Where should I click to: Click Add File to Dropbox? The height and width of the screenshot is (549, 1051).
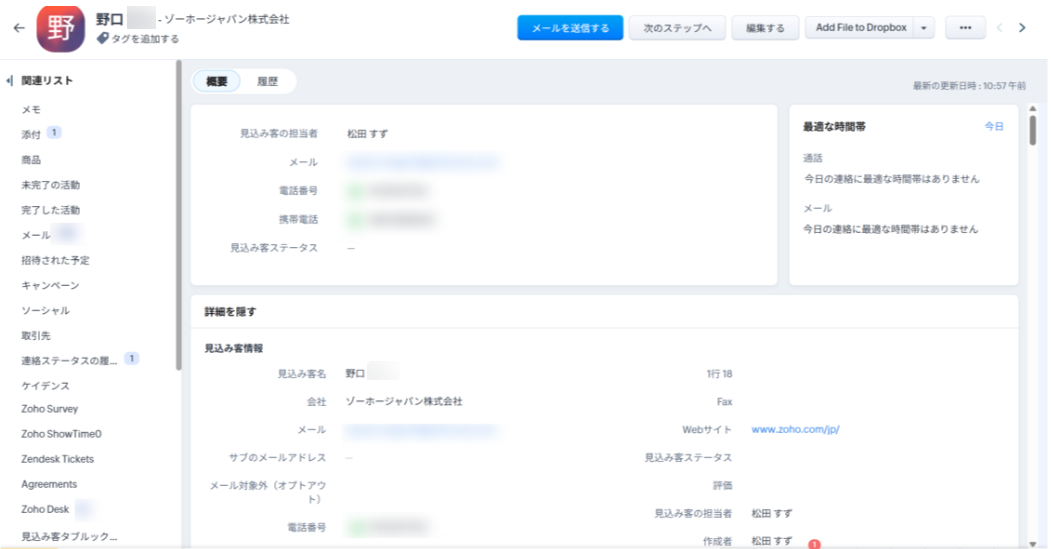(x=860, y=28)
